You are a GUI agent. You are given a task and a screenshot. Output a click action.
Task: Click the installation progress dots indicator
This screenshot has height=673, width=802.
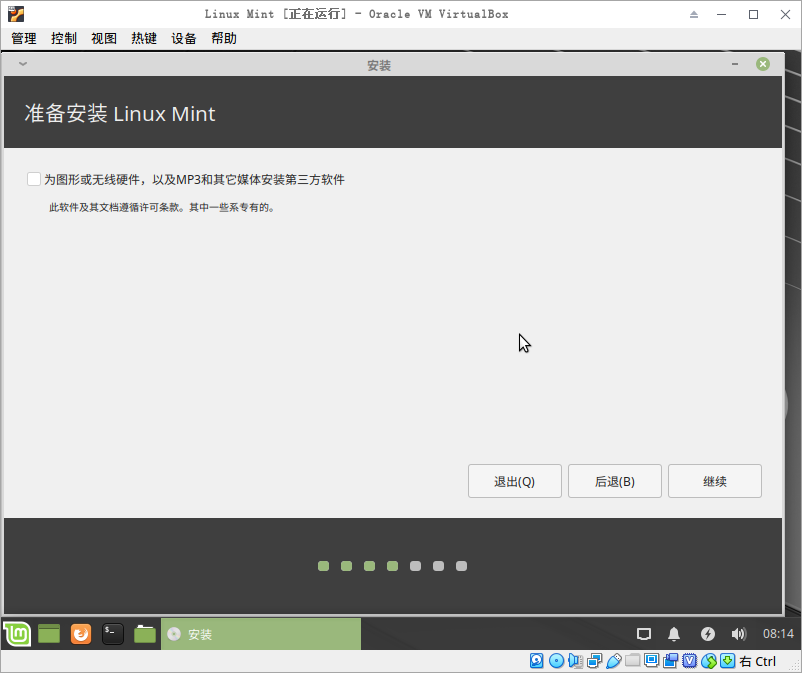(x=392, y=565)
